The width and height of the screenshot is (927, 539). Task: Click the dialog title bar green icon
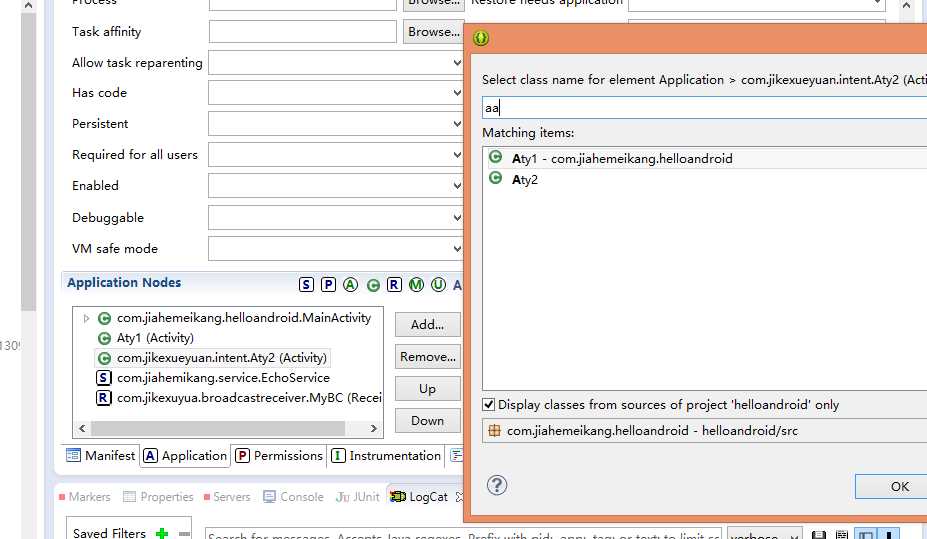[481, 38]
